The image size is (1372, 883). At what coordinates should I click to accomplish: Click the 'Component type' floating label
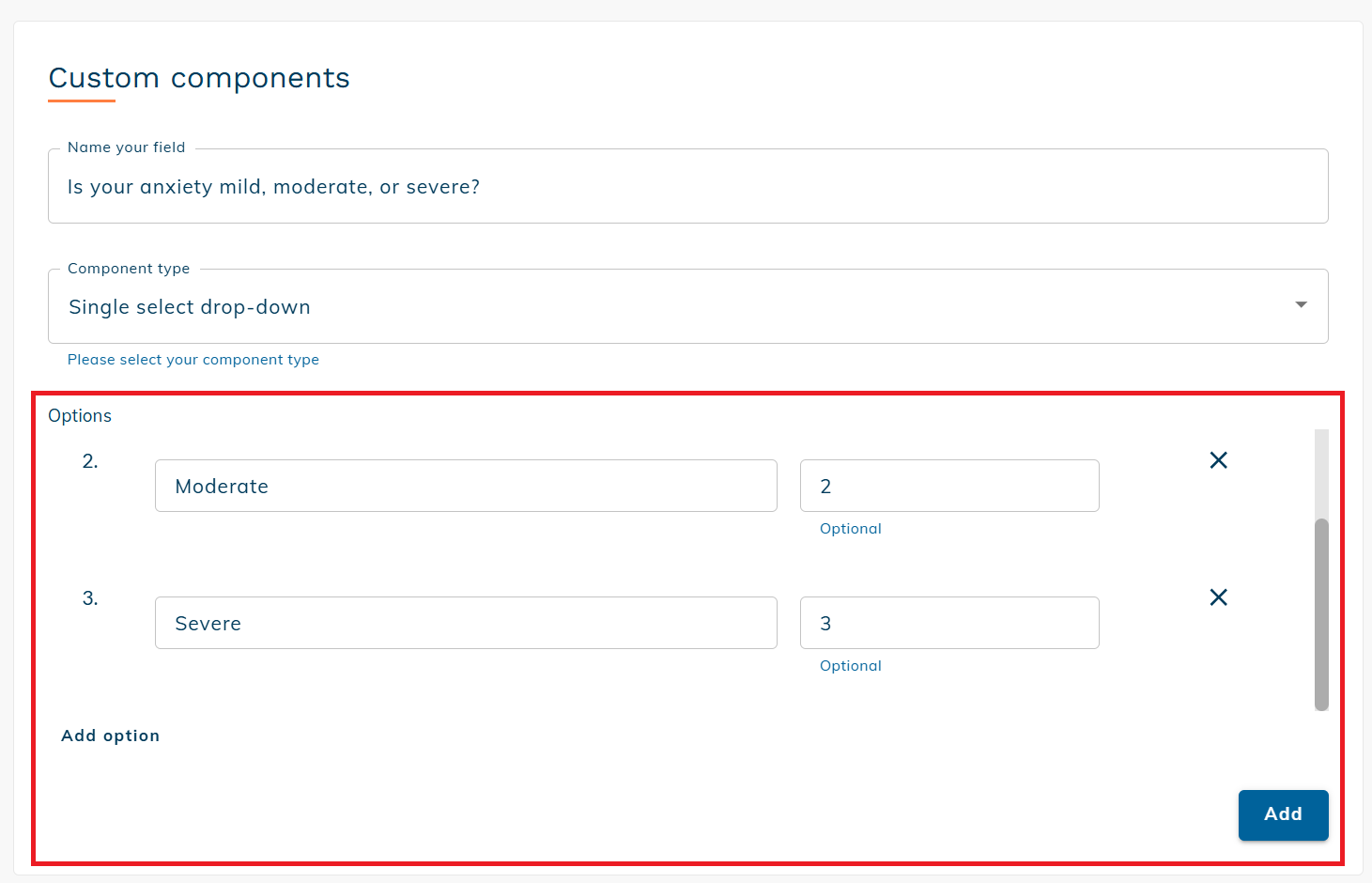[x=129, y=269]
